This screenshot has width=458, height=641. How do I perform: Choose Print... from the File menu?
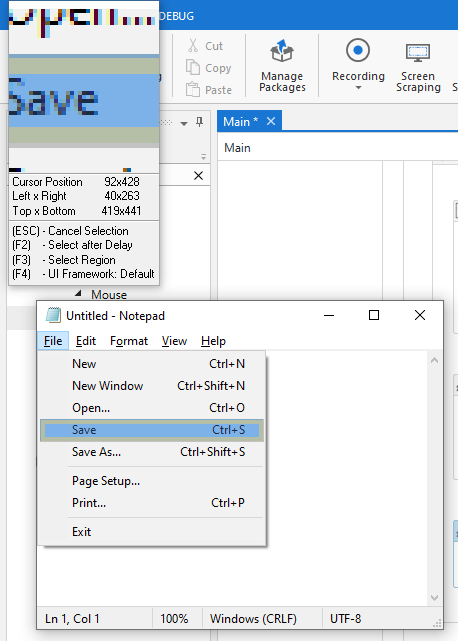152,503
